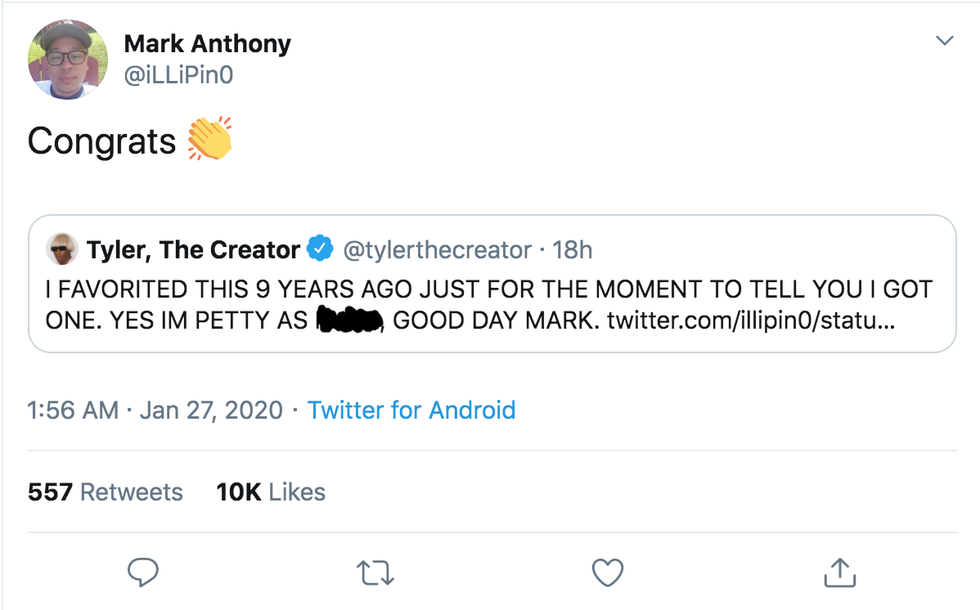Open the quoted tweet text body
The width and height of the screenshot is (980, 610).
coord(400,290)
